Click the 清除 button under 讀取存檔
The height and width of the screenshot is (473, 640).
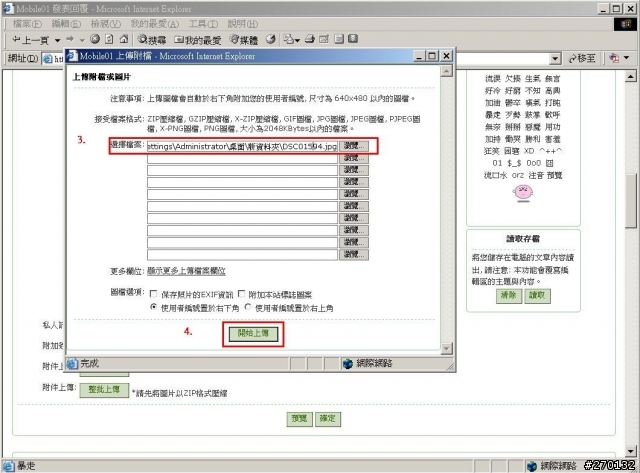click(x=509, y=295)
